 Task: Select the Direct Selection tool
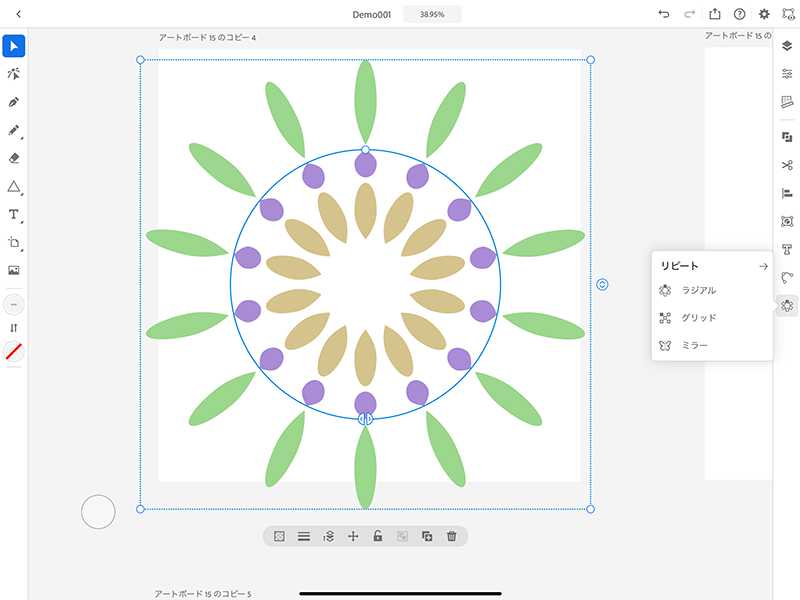tap(14, 74)
